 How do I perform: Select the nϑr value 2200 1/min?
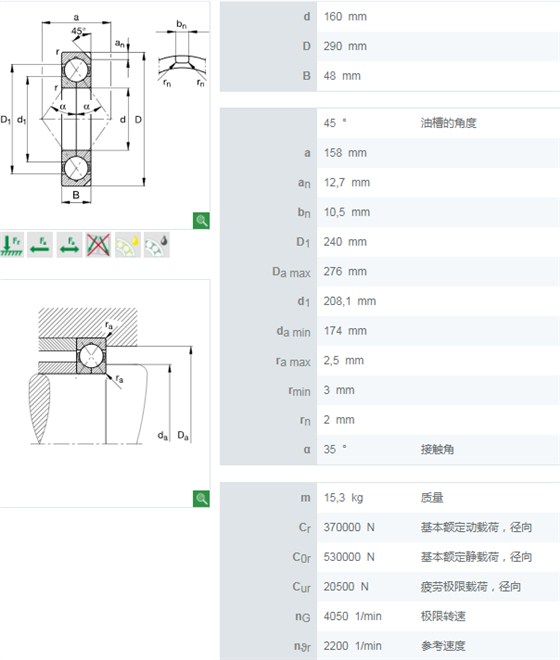coord(353,646)
